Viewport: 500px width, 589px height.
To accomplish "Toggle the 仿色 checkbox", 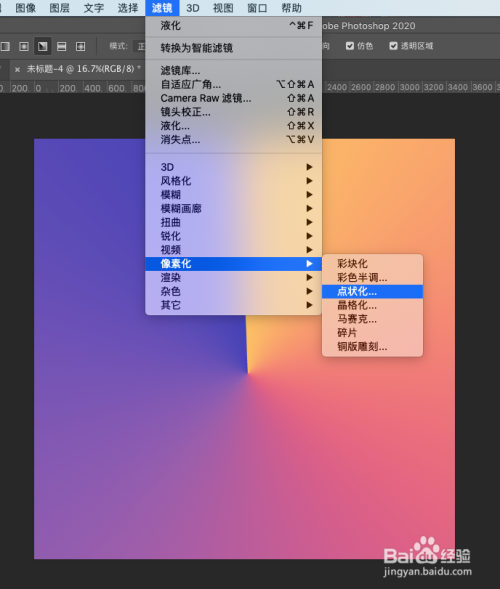I will pos(350,46).
